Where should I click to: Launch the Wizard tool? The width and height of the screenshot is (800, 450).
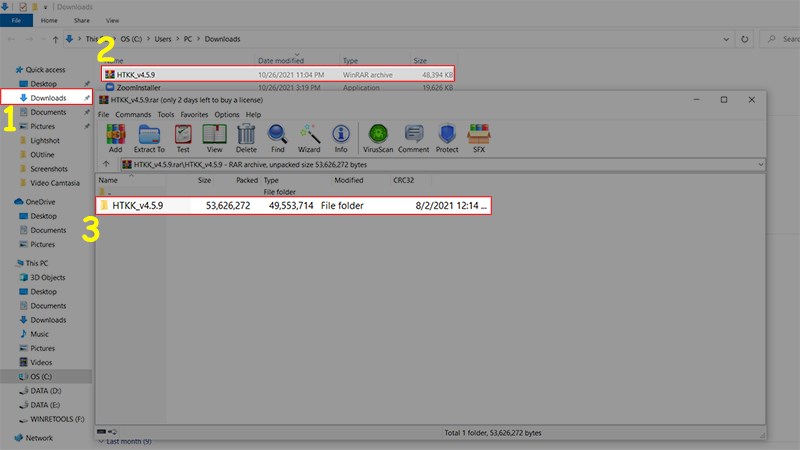coord(309,138)
